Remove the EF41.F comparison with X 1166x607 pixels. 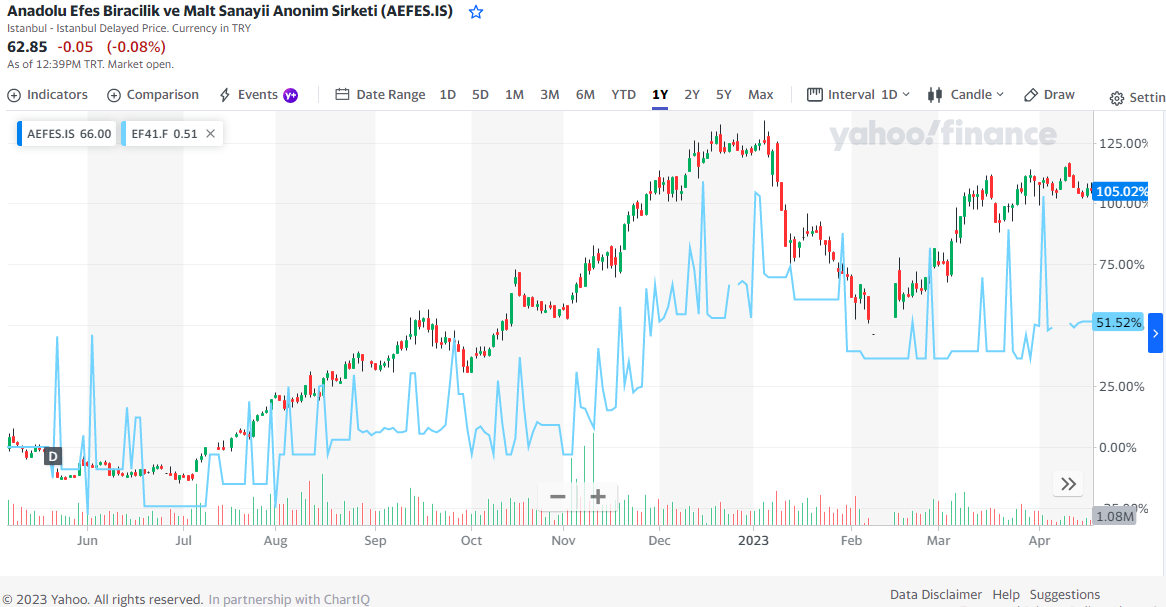pos(210,134)
